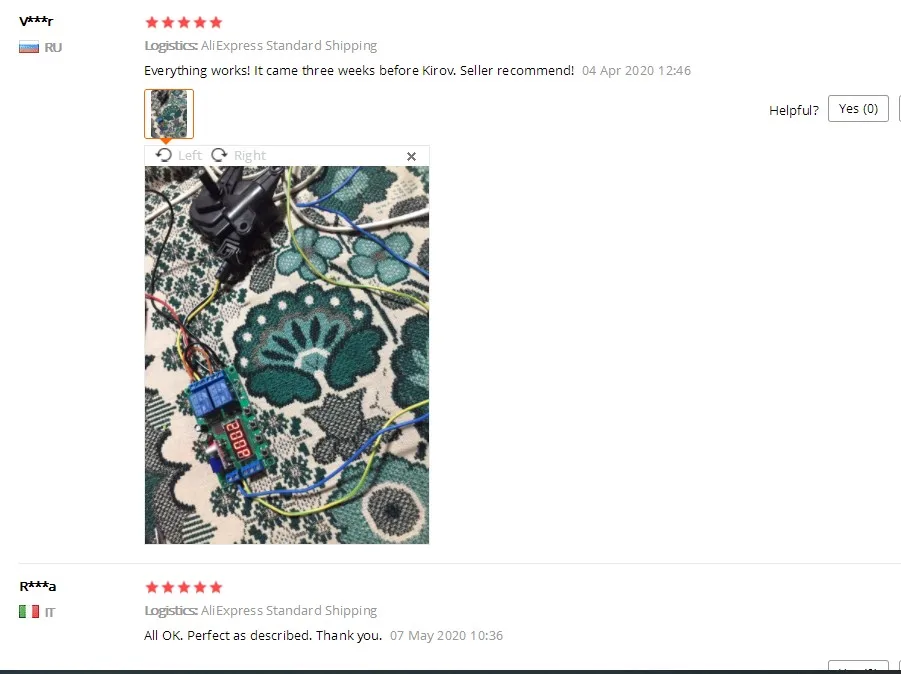Click the "Everything works!" review text
The image size is (901, 674).
359,71
